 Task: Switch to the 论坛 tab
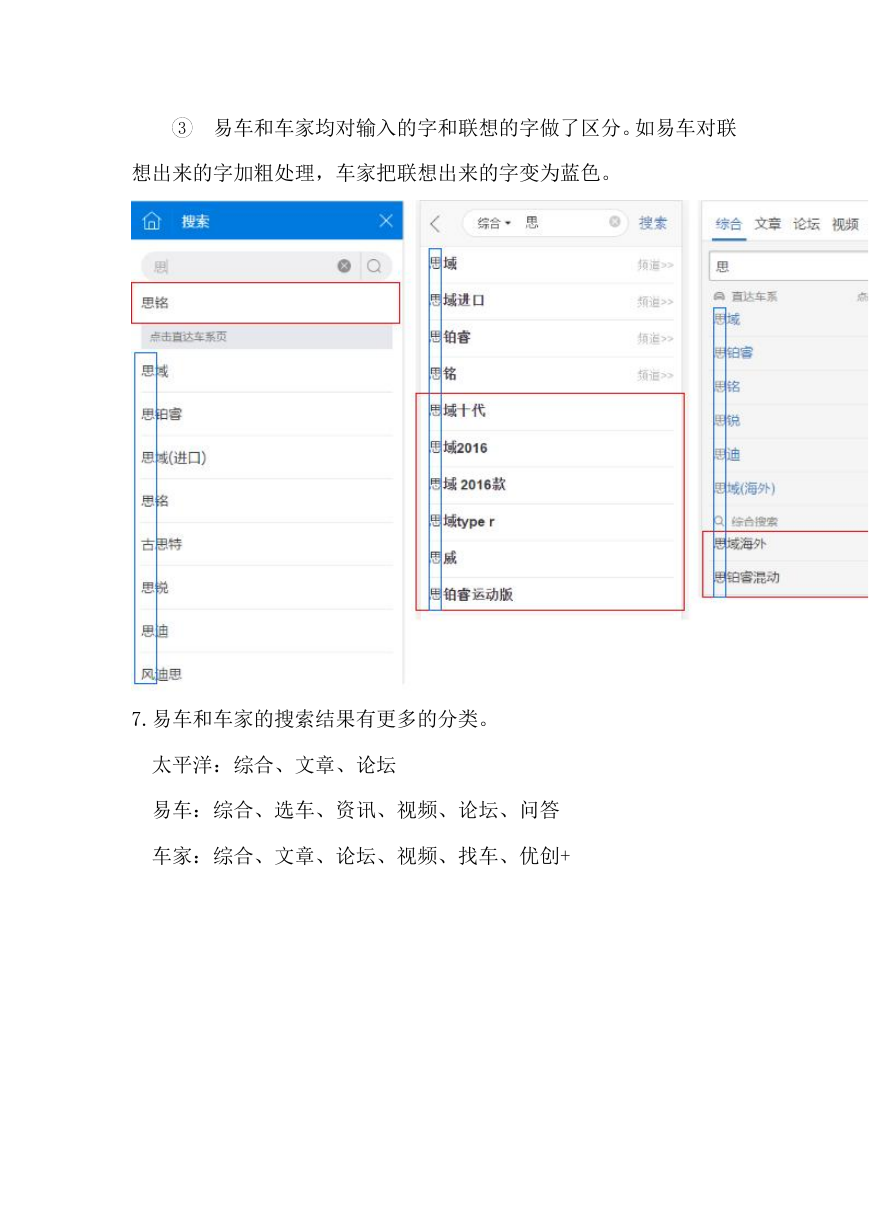pos(806,224)
